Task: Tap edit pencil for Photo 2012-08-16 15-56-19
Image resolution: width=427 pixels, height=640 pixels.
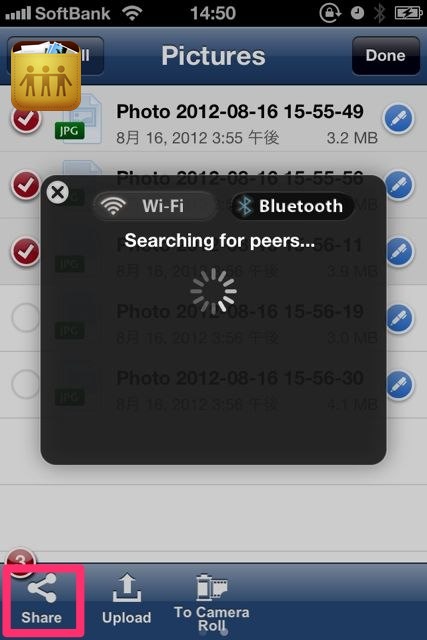Action: coord(398,318)
